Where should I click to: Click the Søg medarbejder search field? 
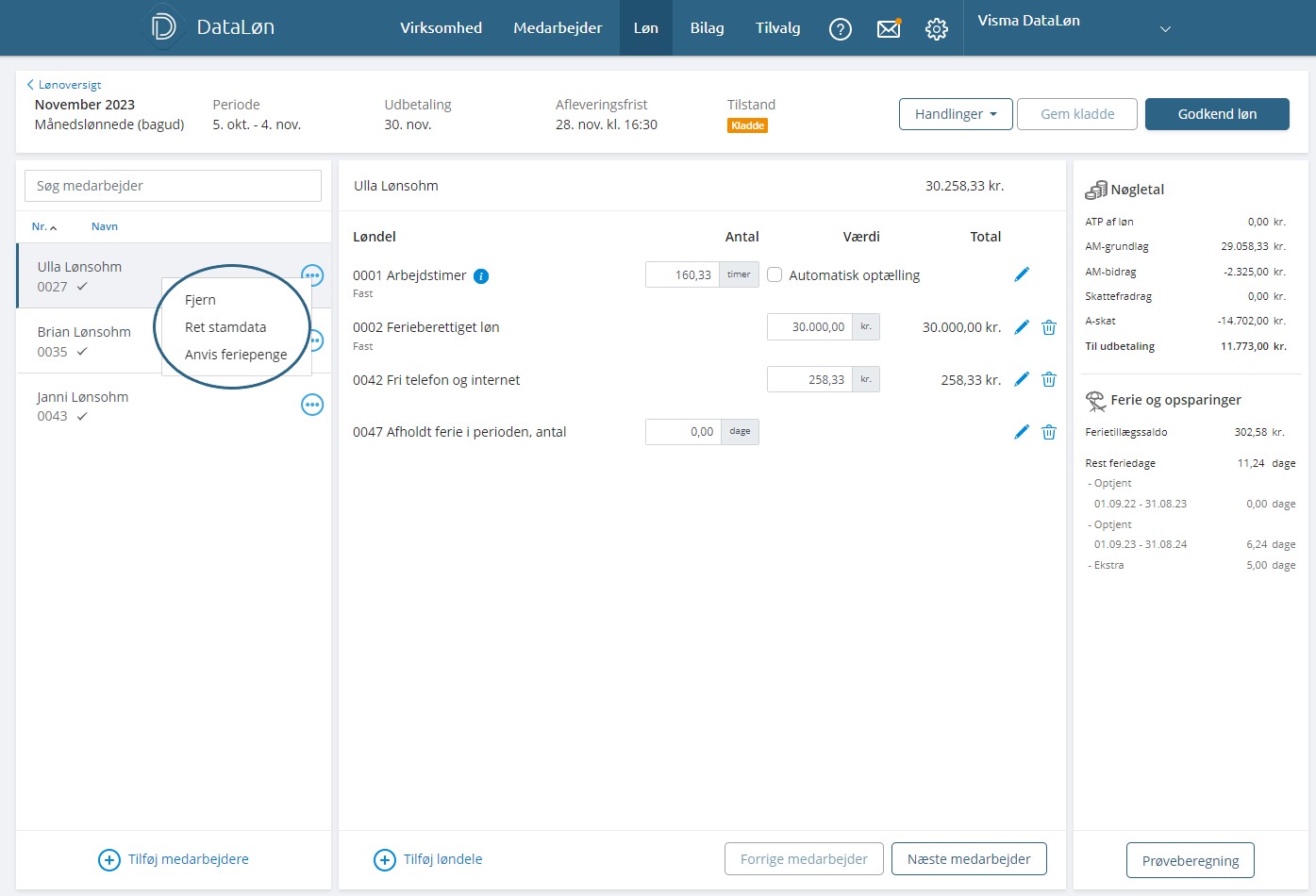click(x=173, y=186)
